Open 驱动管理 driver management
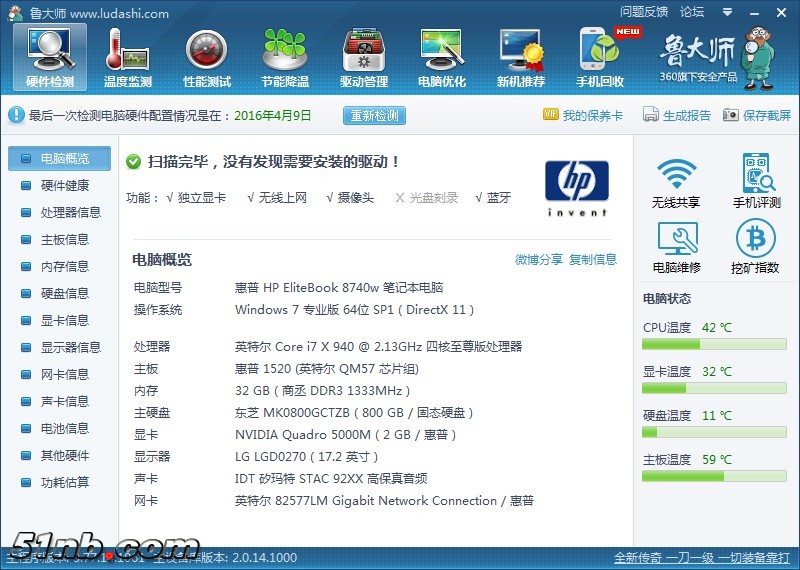This screenshot has width=800, height=570. click(x=364, y=56)
